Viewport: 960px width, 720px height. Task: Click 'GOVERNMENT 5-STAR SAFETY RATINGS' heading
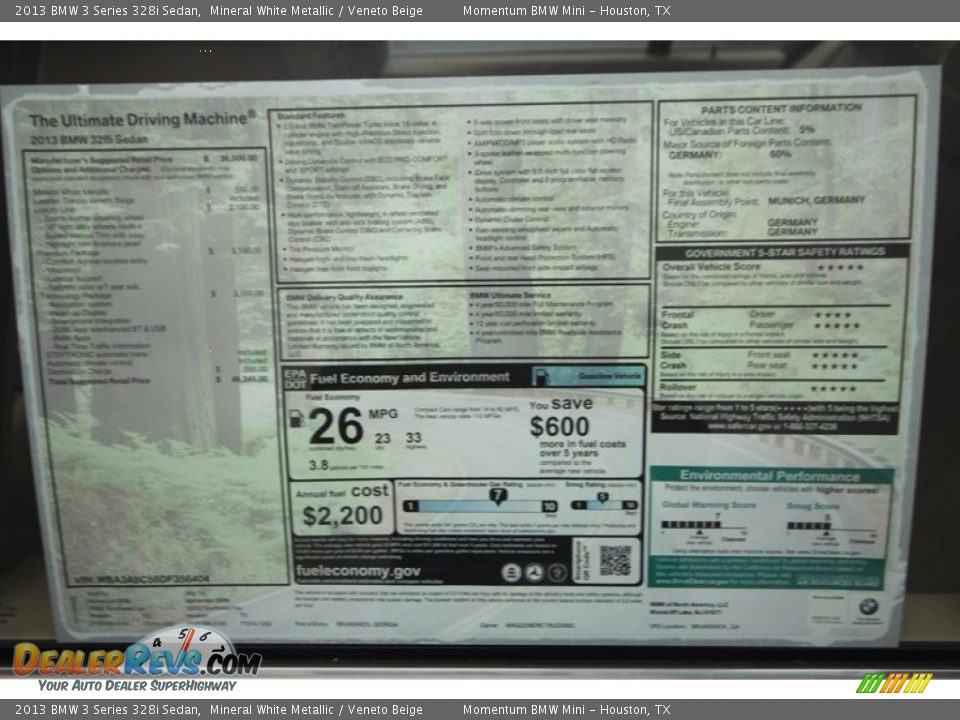click(784, 252)
